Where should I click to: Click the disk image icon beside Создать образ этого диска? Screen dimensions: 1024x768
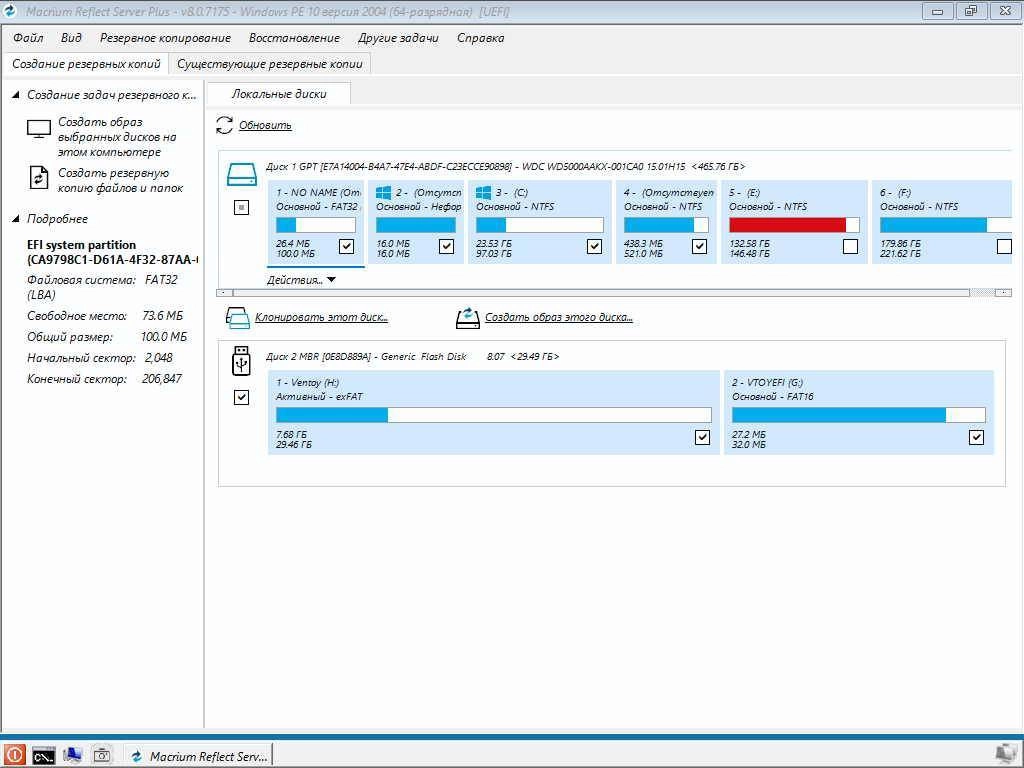coord(468,317)
